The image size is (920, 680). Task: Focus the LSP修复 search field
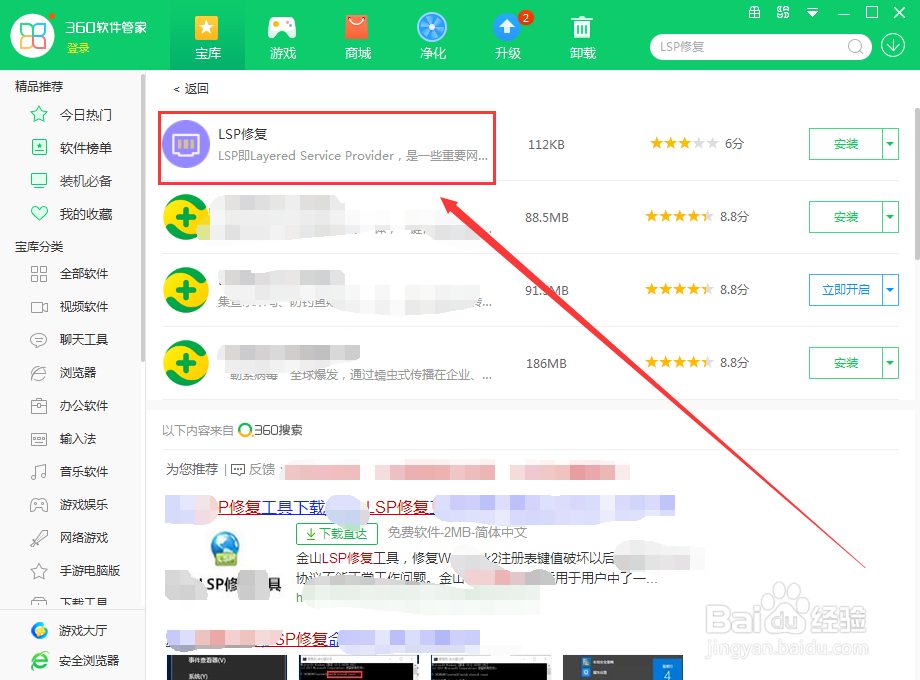(x=748, y=46)
